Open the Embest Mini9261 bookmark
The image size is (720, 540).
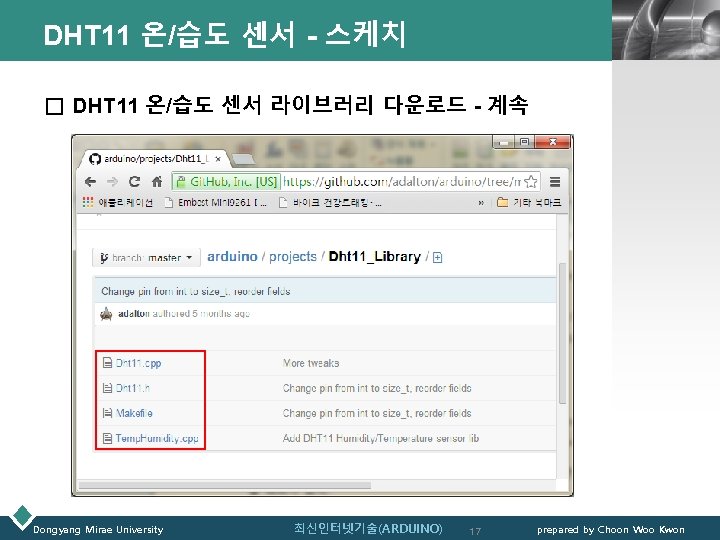(x=216, y=202)
